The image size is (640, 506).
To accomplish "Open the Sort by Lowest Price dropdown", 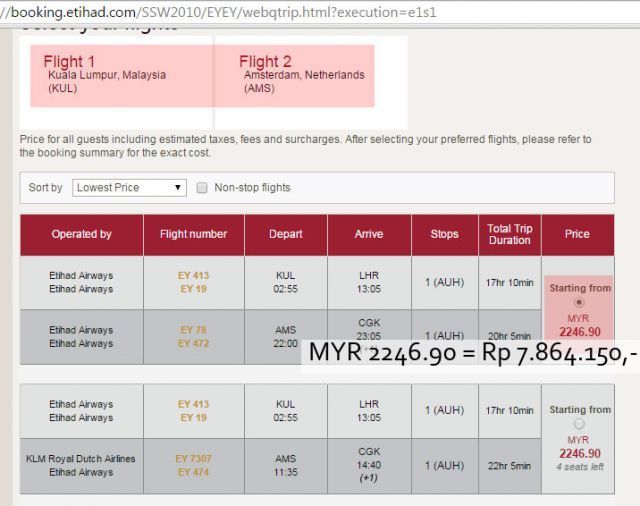I will click(129, 188).
